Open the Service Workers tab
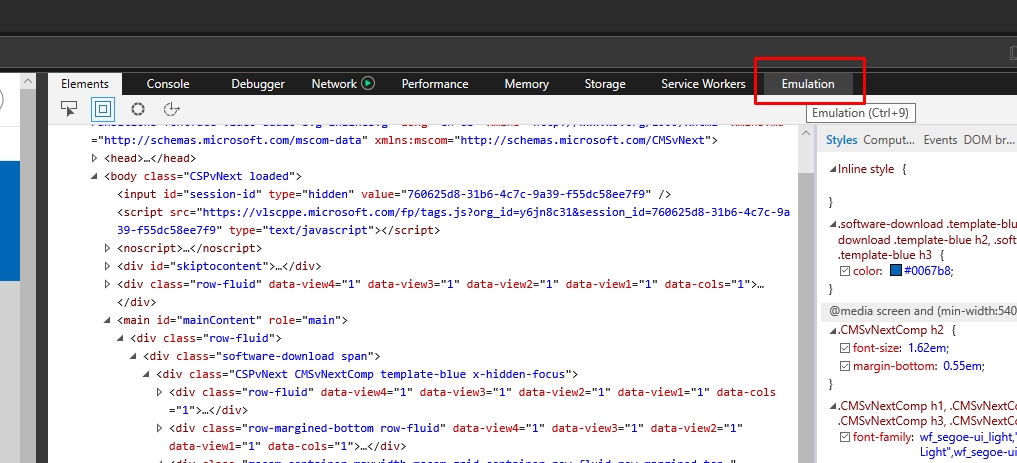The height and width of the screenshot is (463, 1017). pos(703,84)
